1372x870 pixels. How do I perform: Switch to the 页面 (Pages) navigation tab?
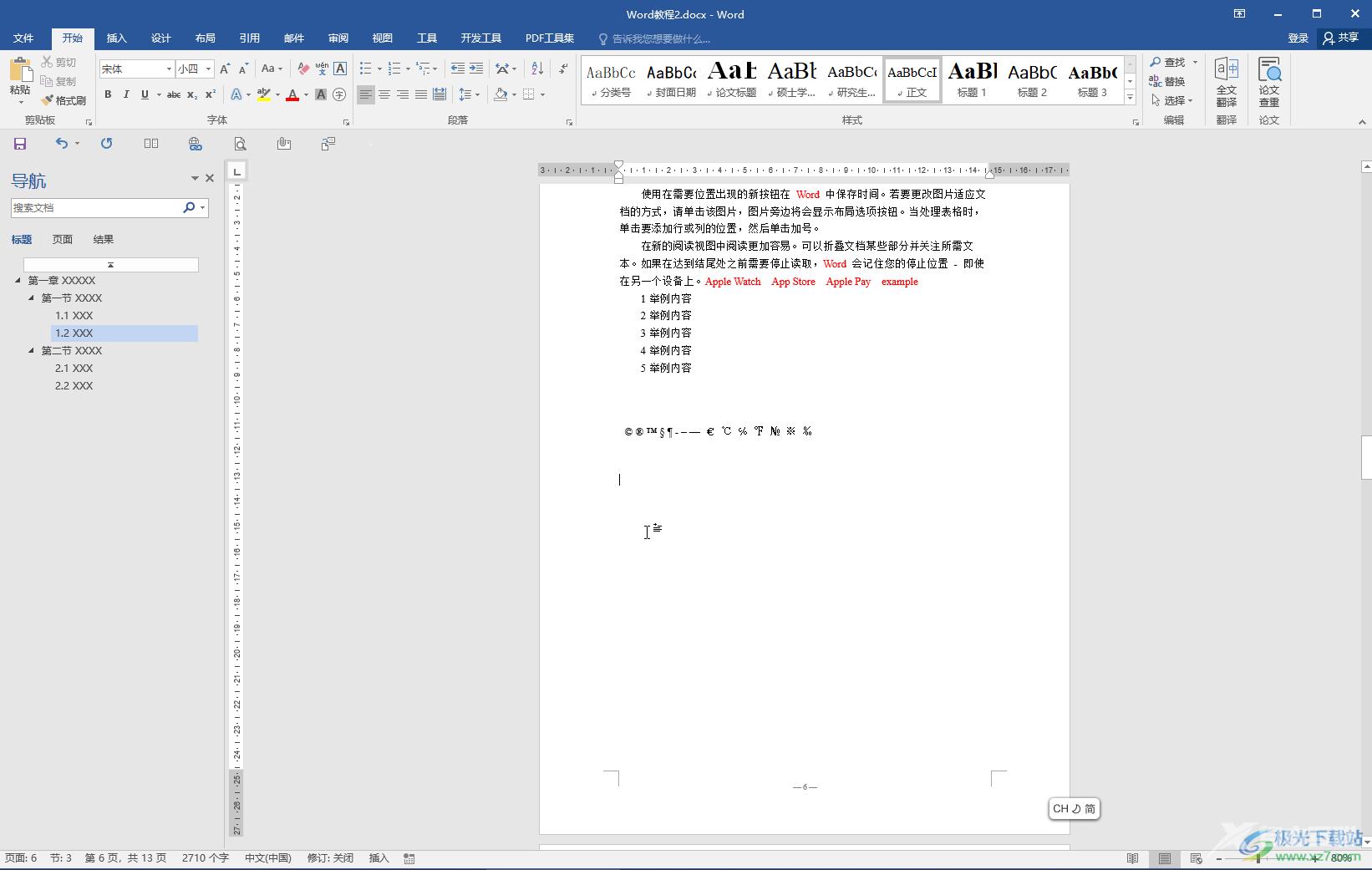pyautogui.click(x=63, y=239)
